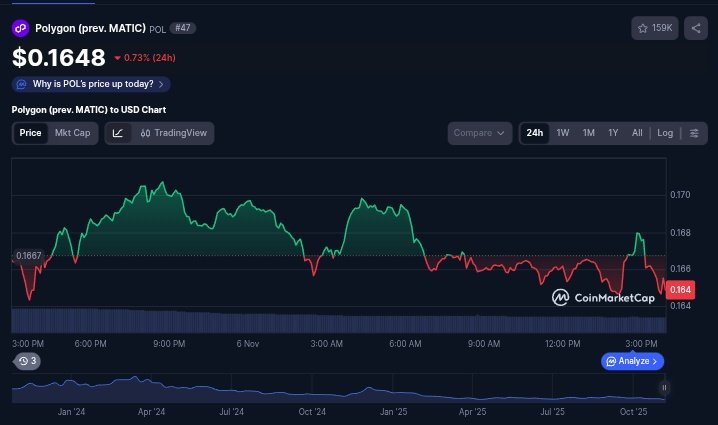Image resolution: width=718 pixels, height=425 pixels.
Task: Choose the 1Y time range
Action: (x=613, y=133)
